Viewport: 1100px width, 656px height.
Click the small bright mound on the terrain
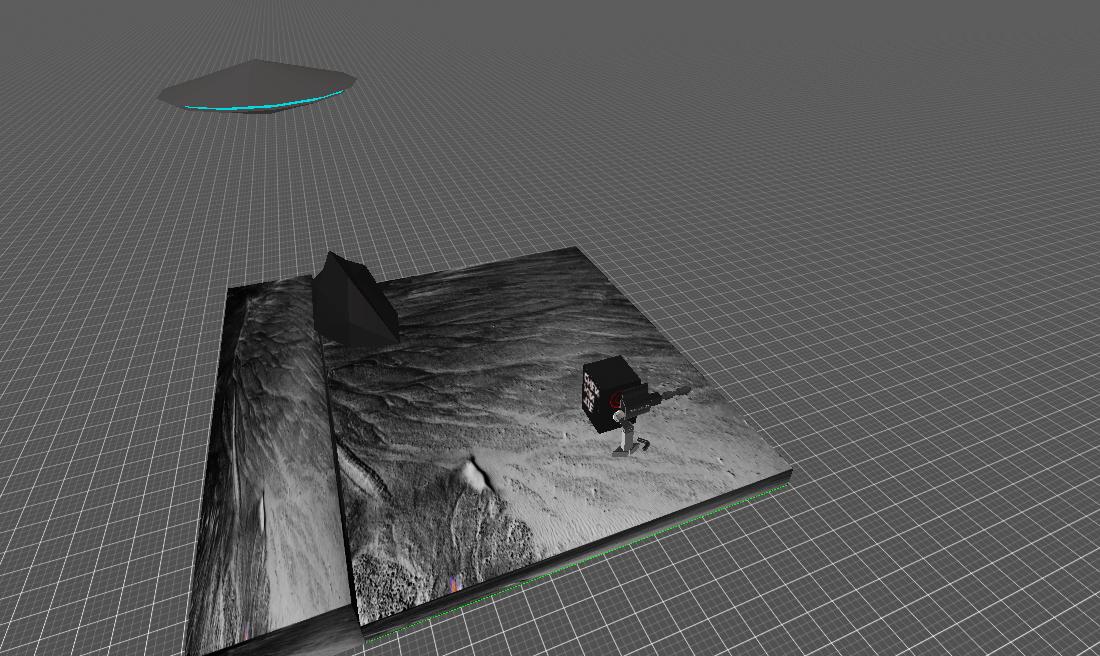tap(473, 471)
